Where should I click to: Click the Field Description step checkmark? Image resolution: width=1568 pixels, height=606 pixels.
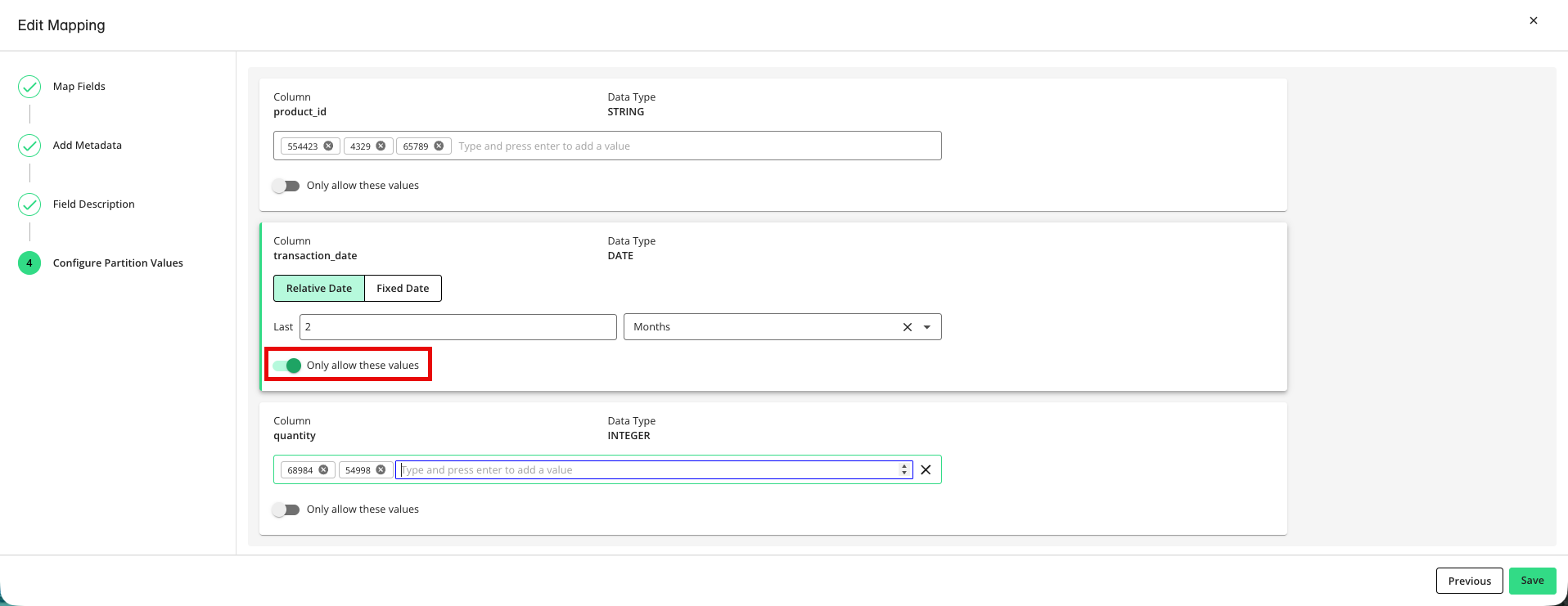click(29, 204)
